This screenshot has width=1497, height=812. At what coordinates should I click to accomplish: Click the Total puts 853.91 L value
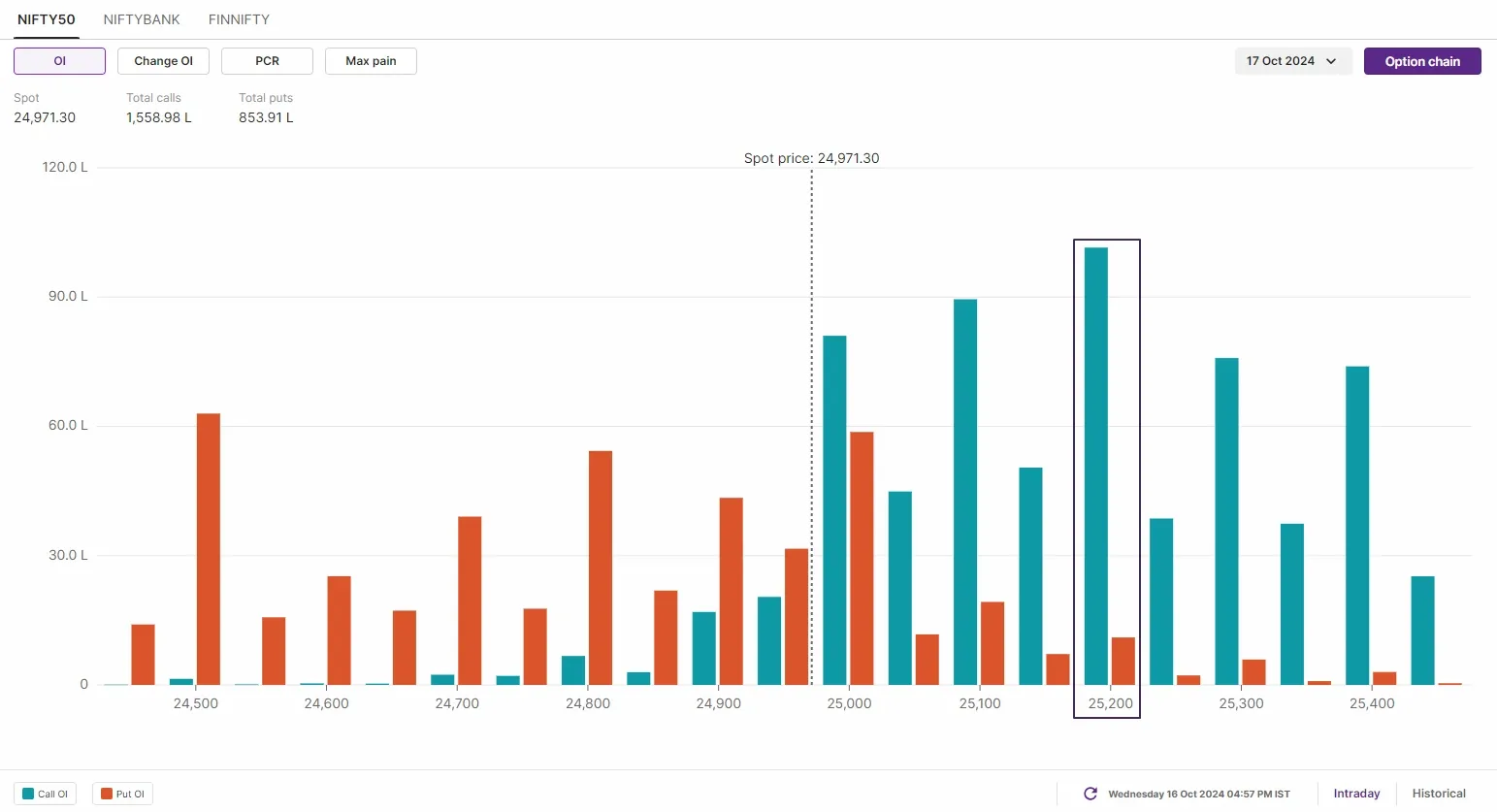(266, 117)
